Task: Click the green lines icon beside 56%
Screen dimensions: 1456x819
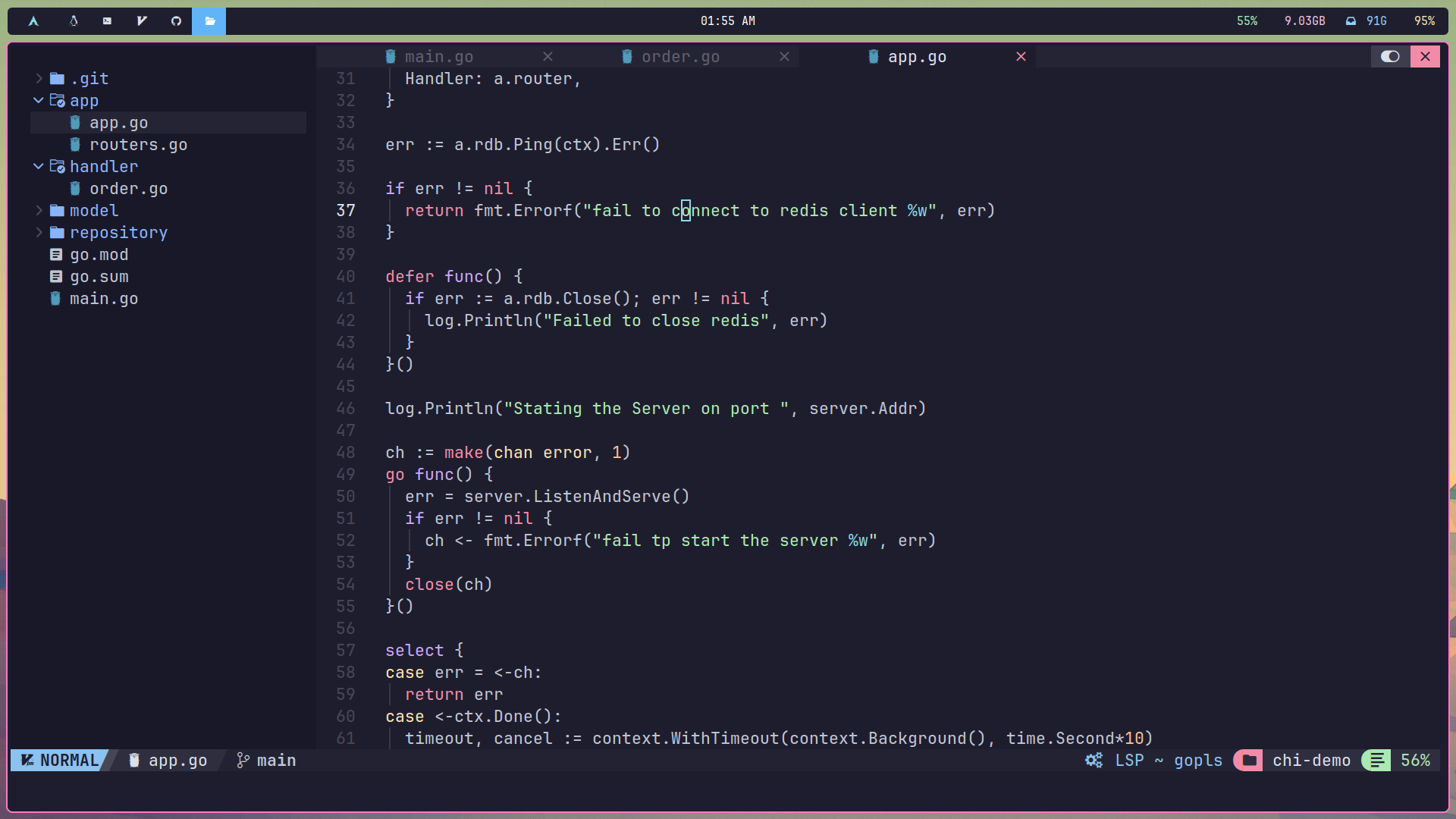Action: pyautogui.click(x=1376, y=760)
